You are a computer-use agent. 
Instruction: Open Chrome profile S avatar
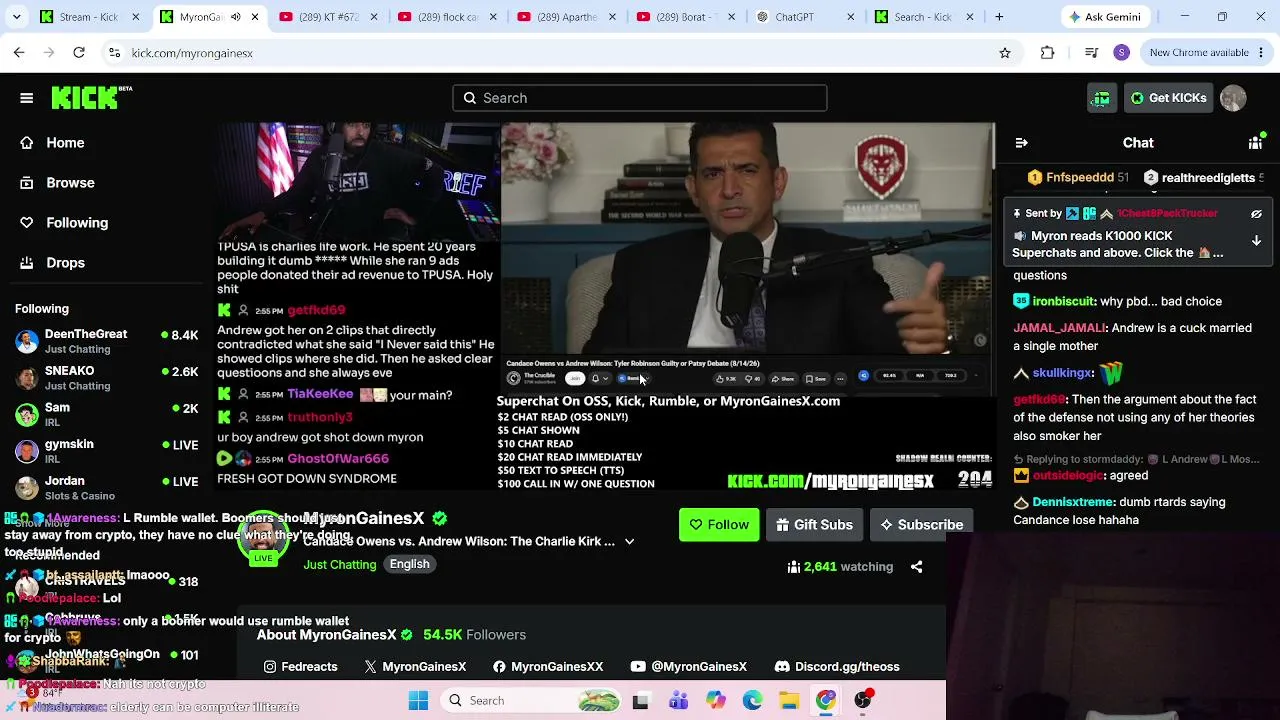tap(1122, 53)
